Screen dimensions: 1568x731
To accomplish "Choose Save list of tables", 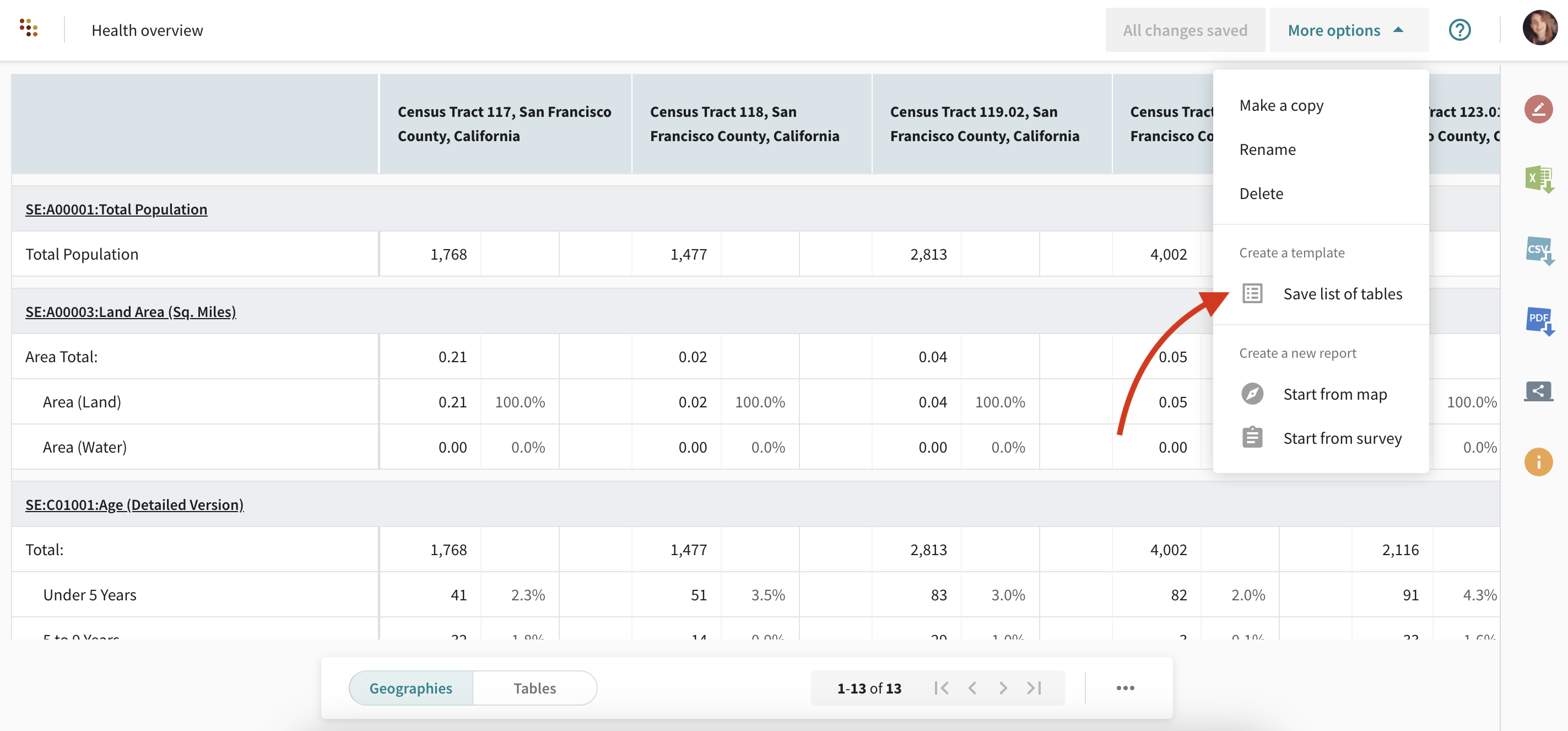I will tap(1342, 294).
